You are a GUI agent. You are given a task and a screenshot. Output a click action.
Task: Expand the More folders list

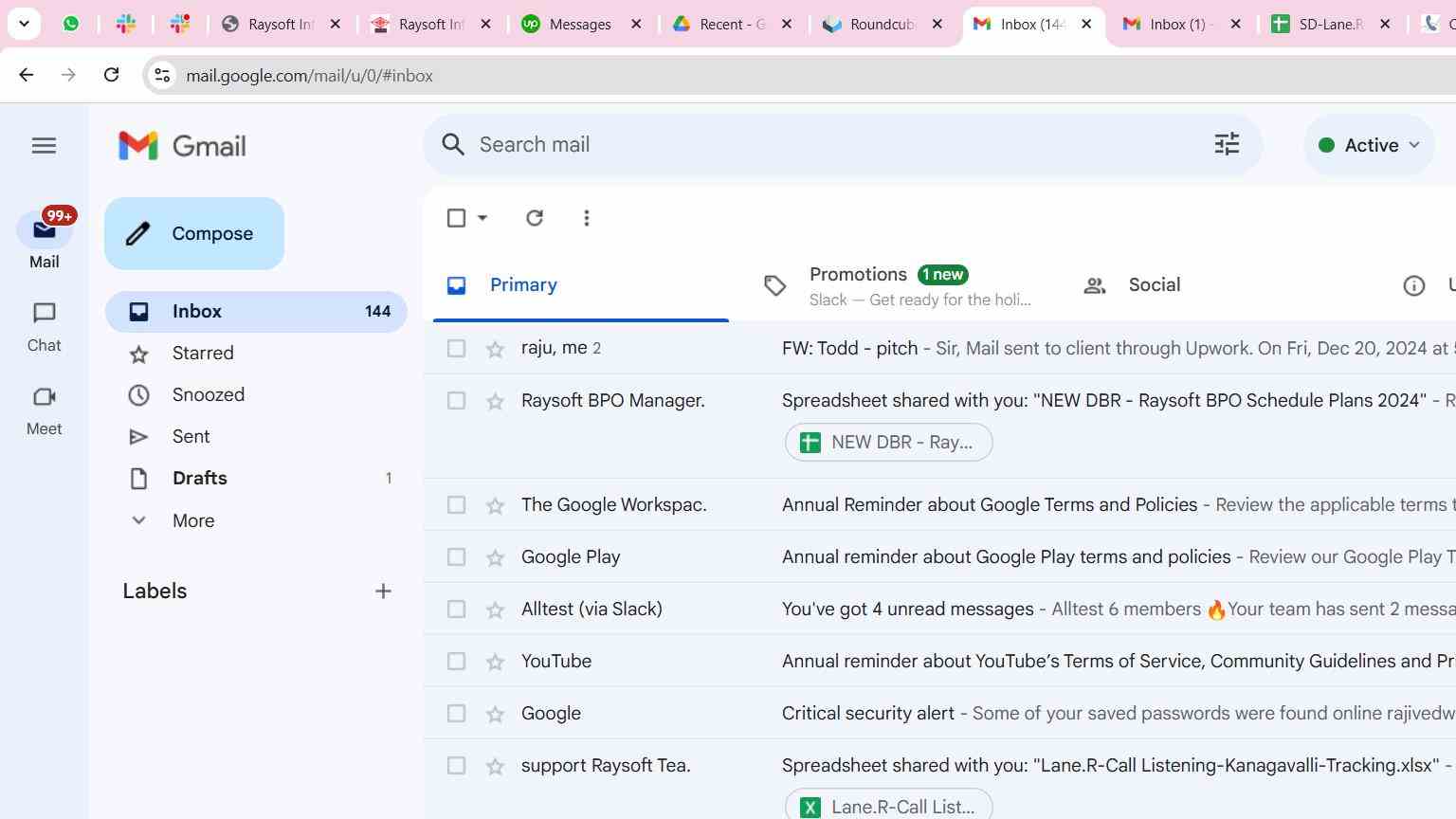193,520
